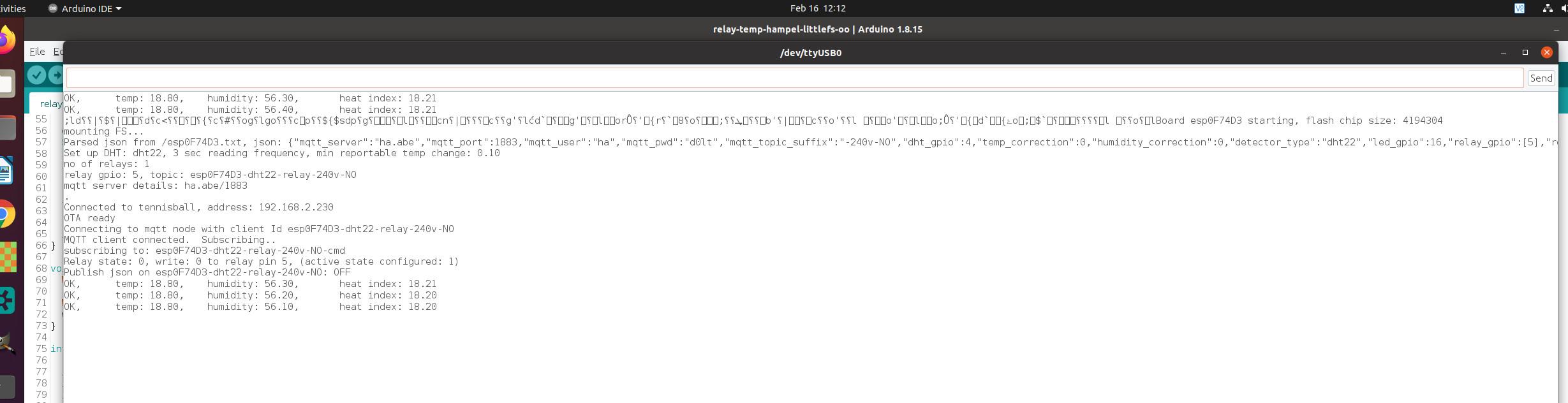Click 'mqtt server details: ha.abe/1883' line
Screen dimensions: 1568x403
[x=156, y=186]
